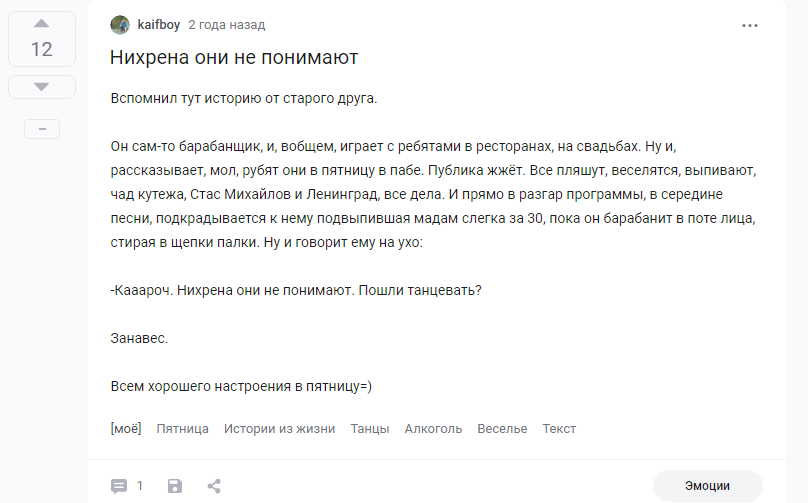Share the post via the share icon
Screen dimensions: 808x503
[214, 486]
